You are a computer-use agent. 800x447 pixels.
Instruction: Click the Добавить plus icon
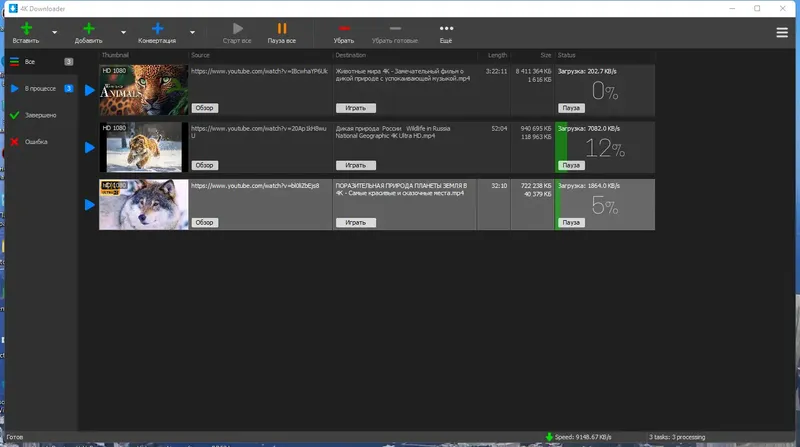pos(89,29)
